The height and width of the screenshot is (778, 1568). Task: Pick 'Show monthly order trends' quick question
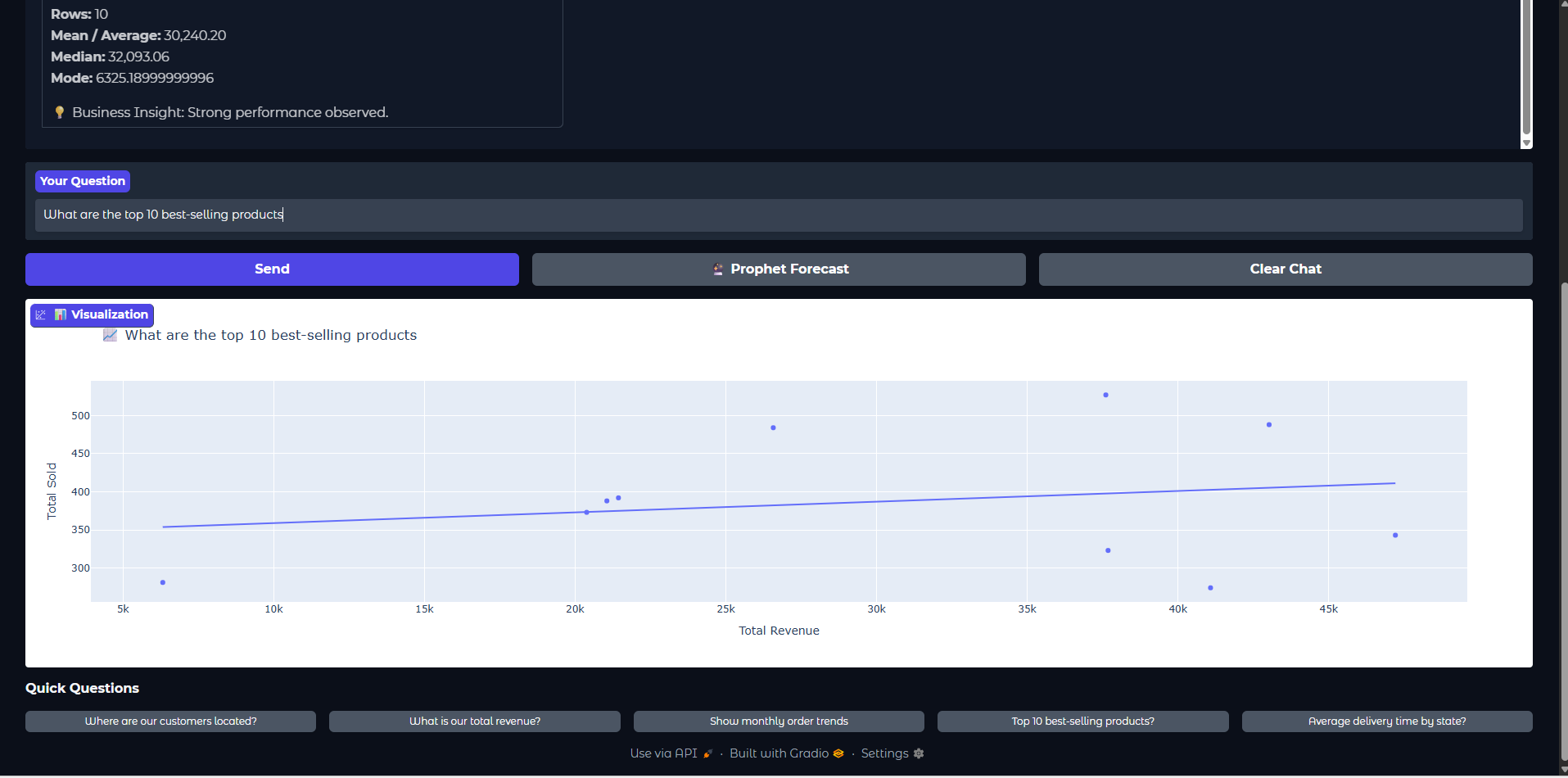(x=778, y=721)
